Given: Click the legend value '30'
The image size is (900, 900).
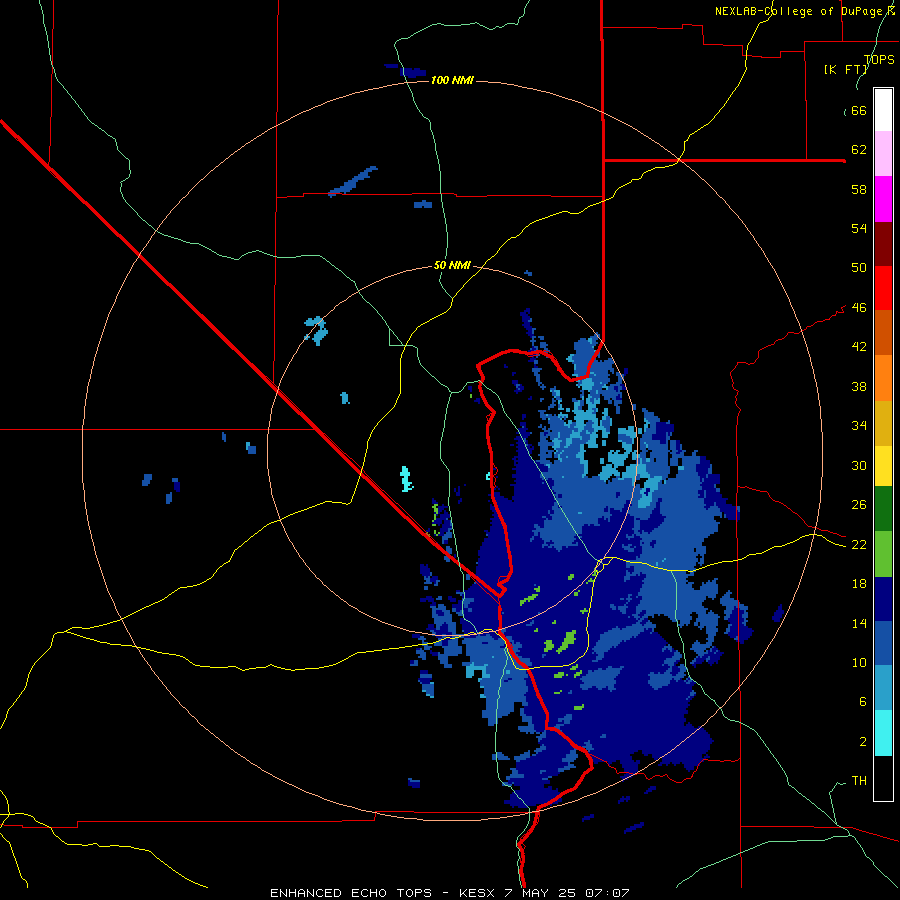Looking at the screenshot, I should pyautogui.click(x=859, y=465).
